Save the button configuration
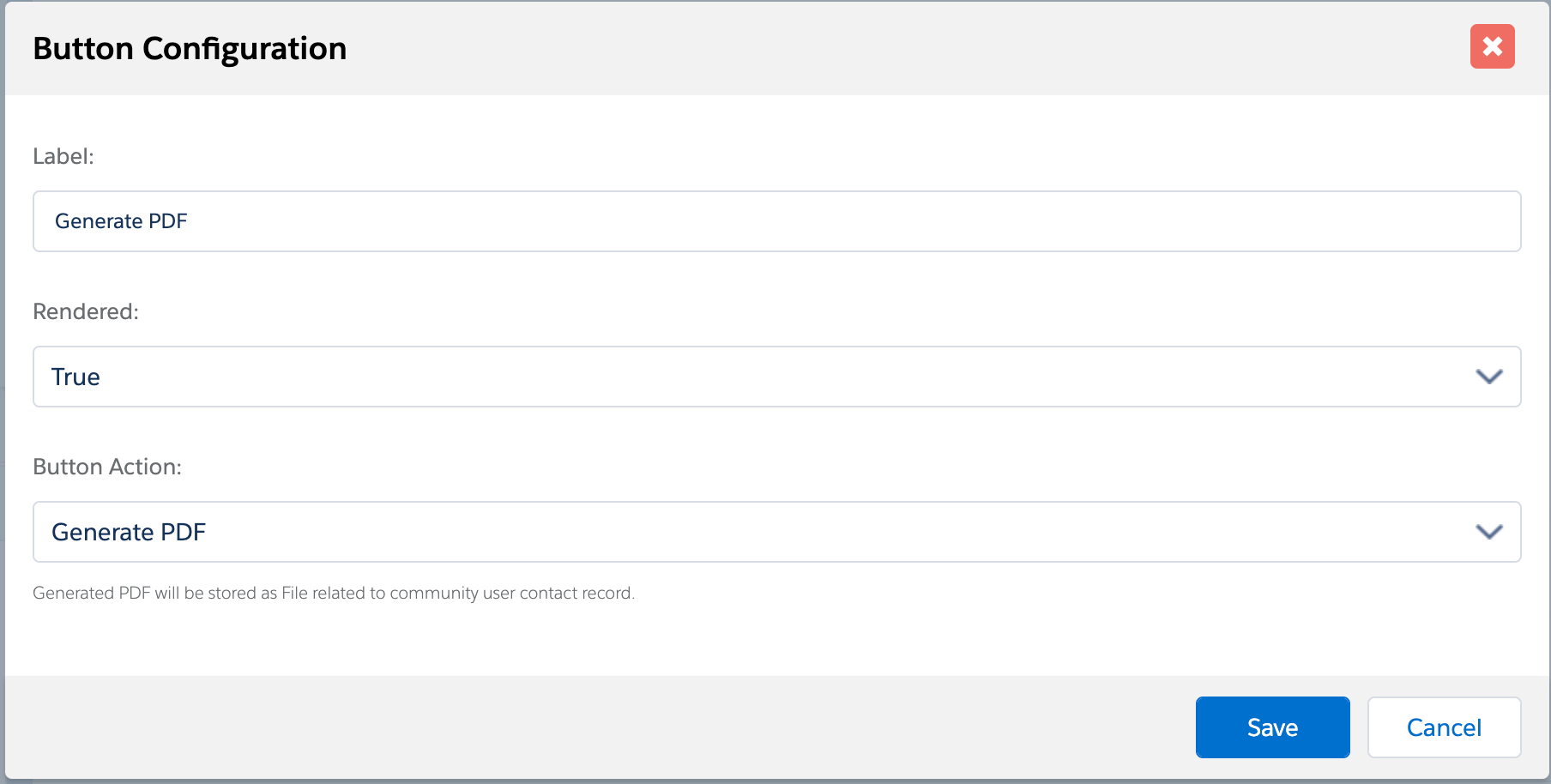The width and height of the screenshot is (1551, 784). click(x=1272, y=727)
